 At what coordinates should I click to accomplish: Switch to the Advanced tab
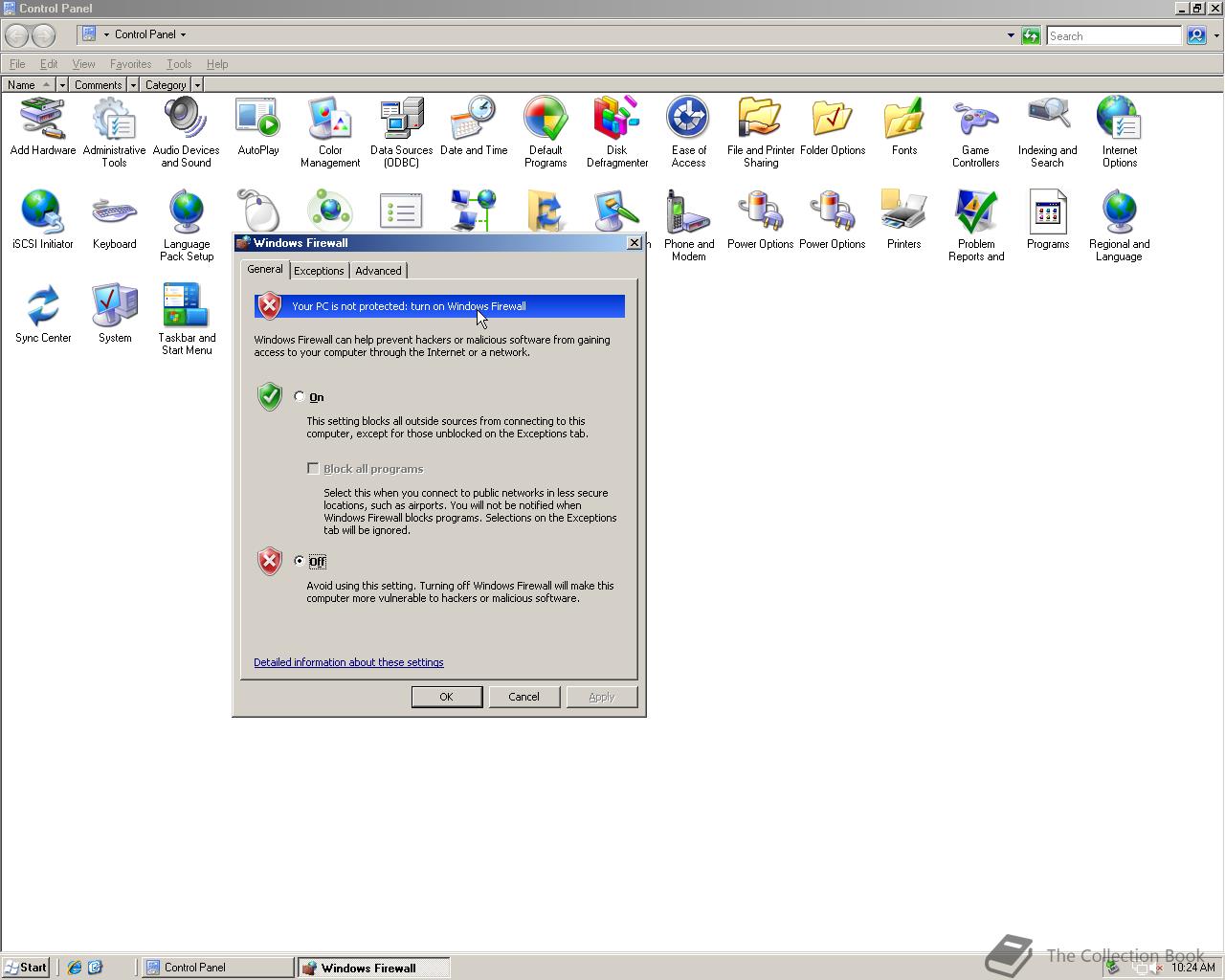[378, 271]
